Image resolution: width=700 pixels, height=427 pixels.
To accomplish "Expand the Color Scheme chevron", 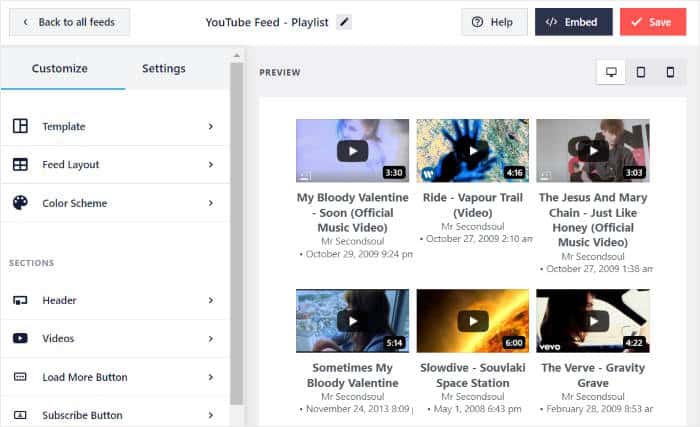I will pos(211,203).
